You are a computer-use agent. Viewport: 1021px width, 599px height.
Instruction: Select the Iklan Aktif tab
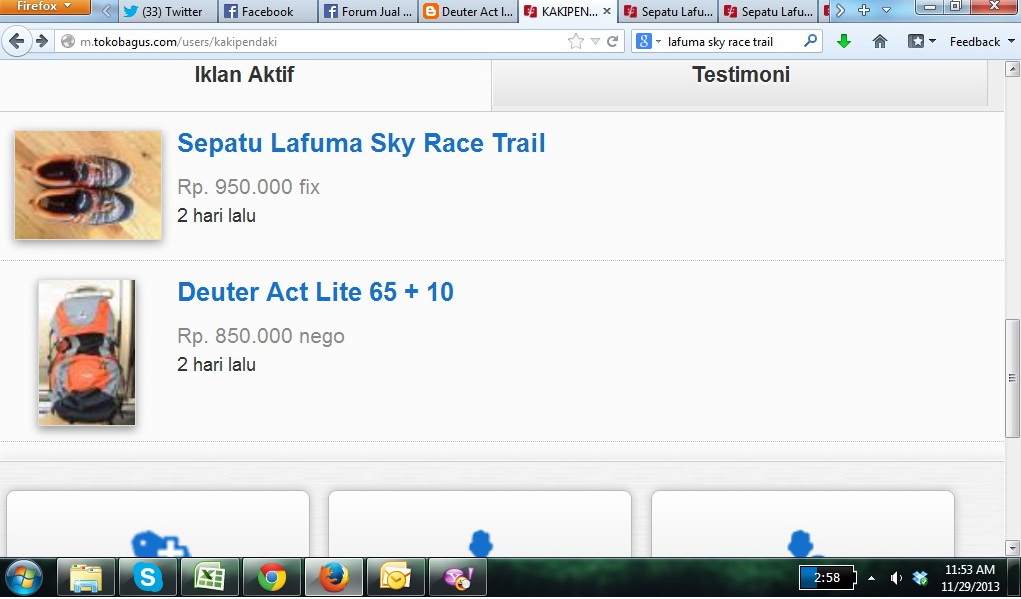click(x=244, y=75)
